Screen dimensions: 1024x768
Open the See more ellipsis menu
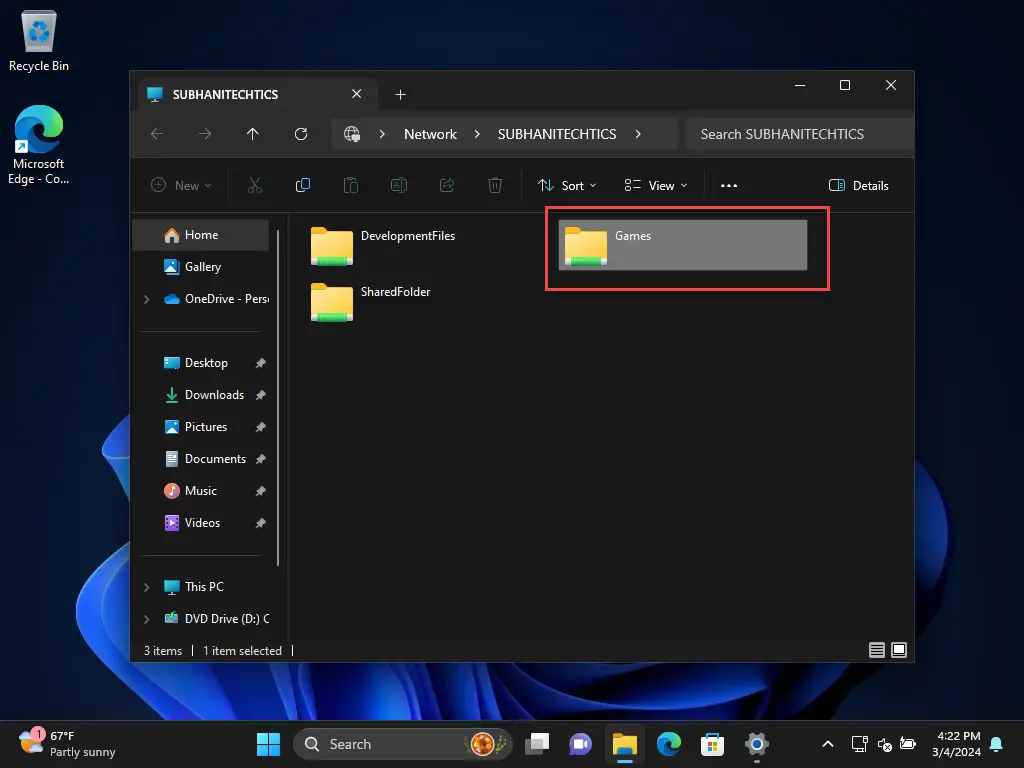729,185
